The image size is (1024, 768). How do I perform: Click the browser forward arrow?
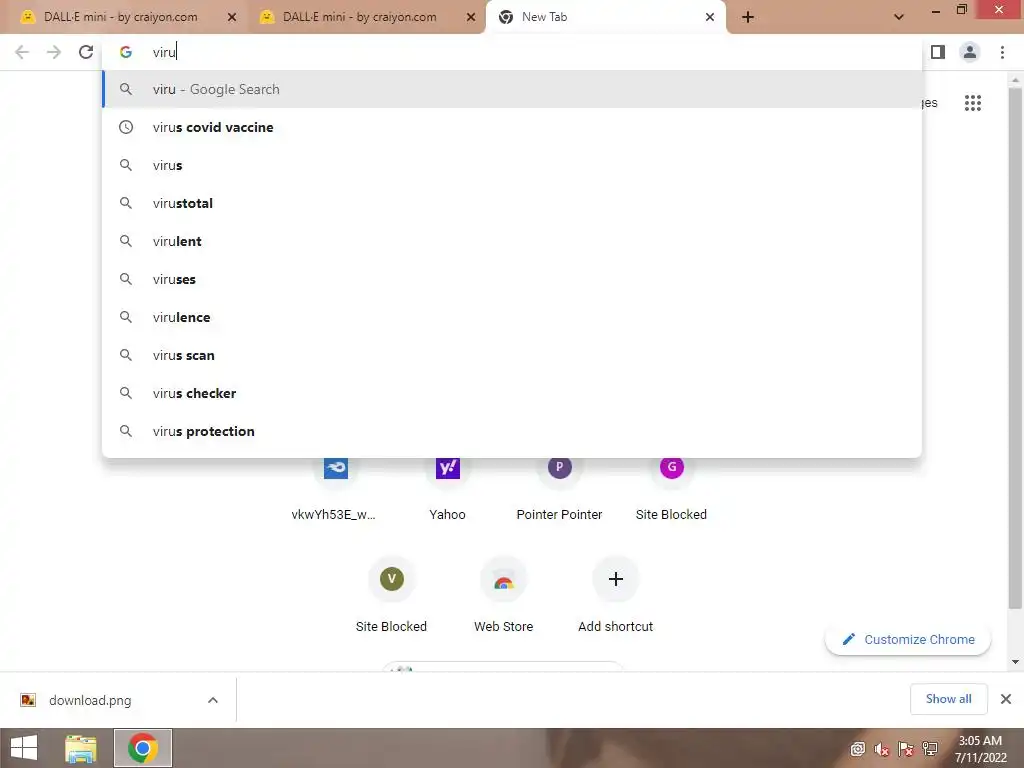point(54,52)
